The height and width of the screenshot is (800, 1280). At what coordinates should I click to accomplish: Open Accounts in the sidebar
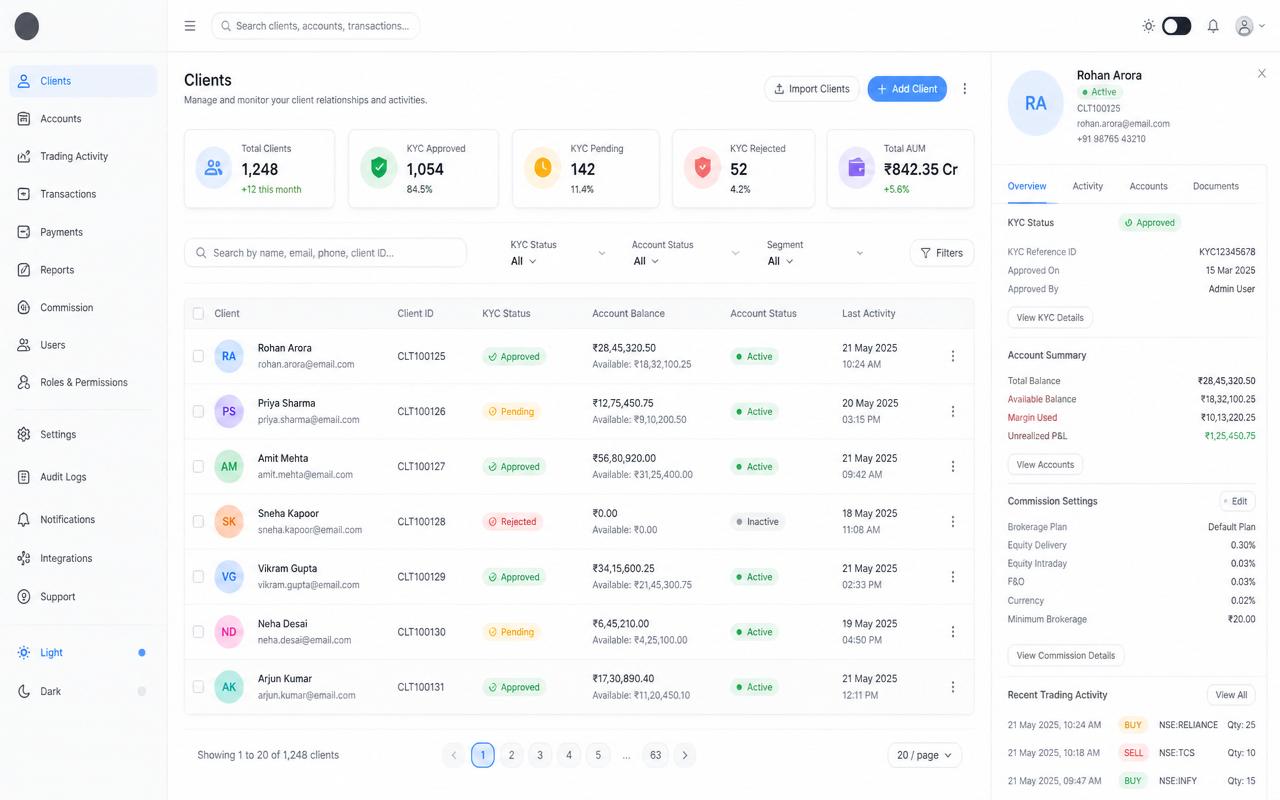pyautogui.click(x=83, y=119)
